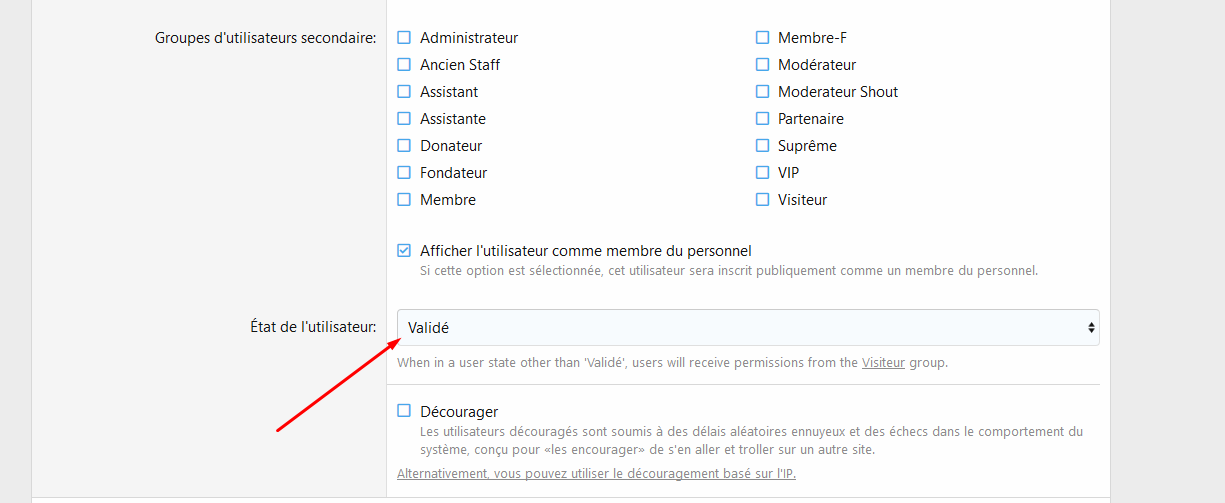Enable the VIP group checkbox
The width and height of the screenshot is (1225, 503).
point(762,173)
